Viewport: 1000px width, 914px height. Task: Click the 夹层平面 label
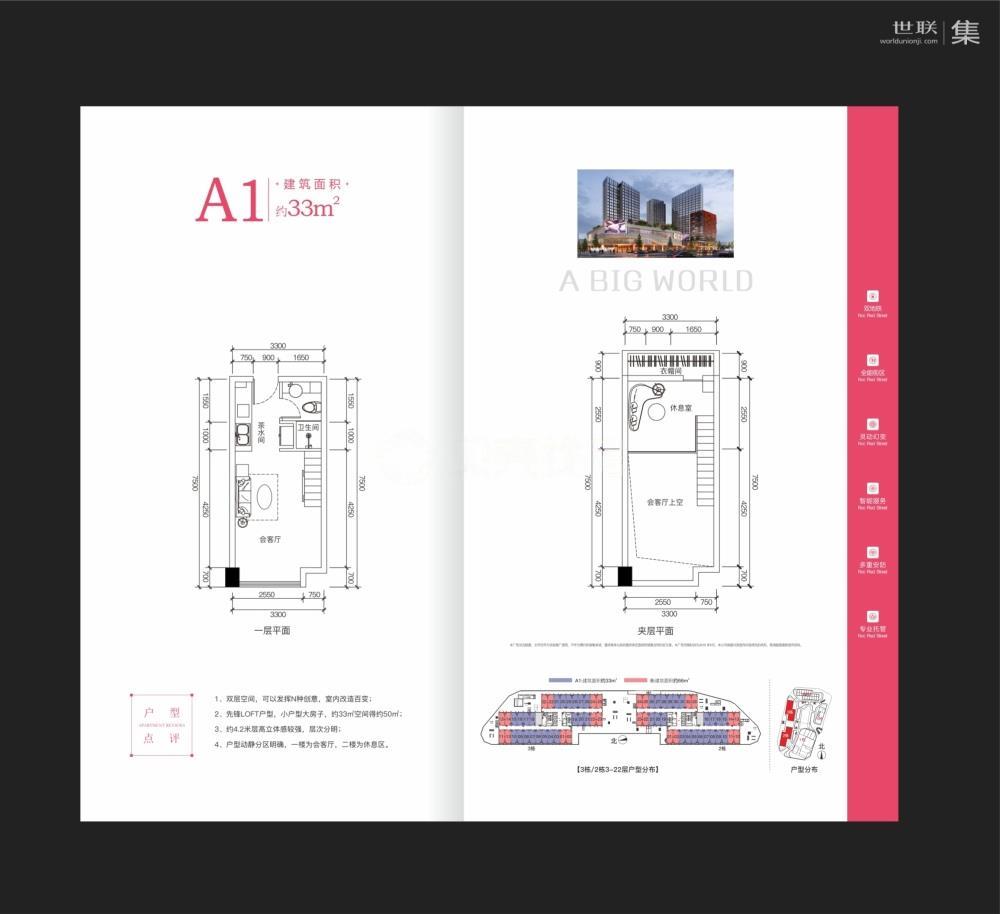pyautogui.click(x=655, y=631)
